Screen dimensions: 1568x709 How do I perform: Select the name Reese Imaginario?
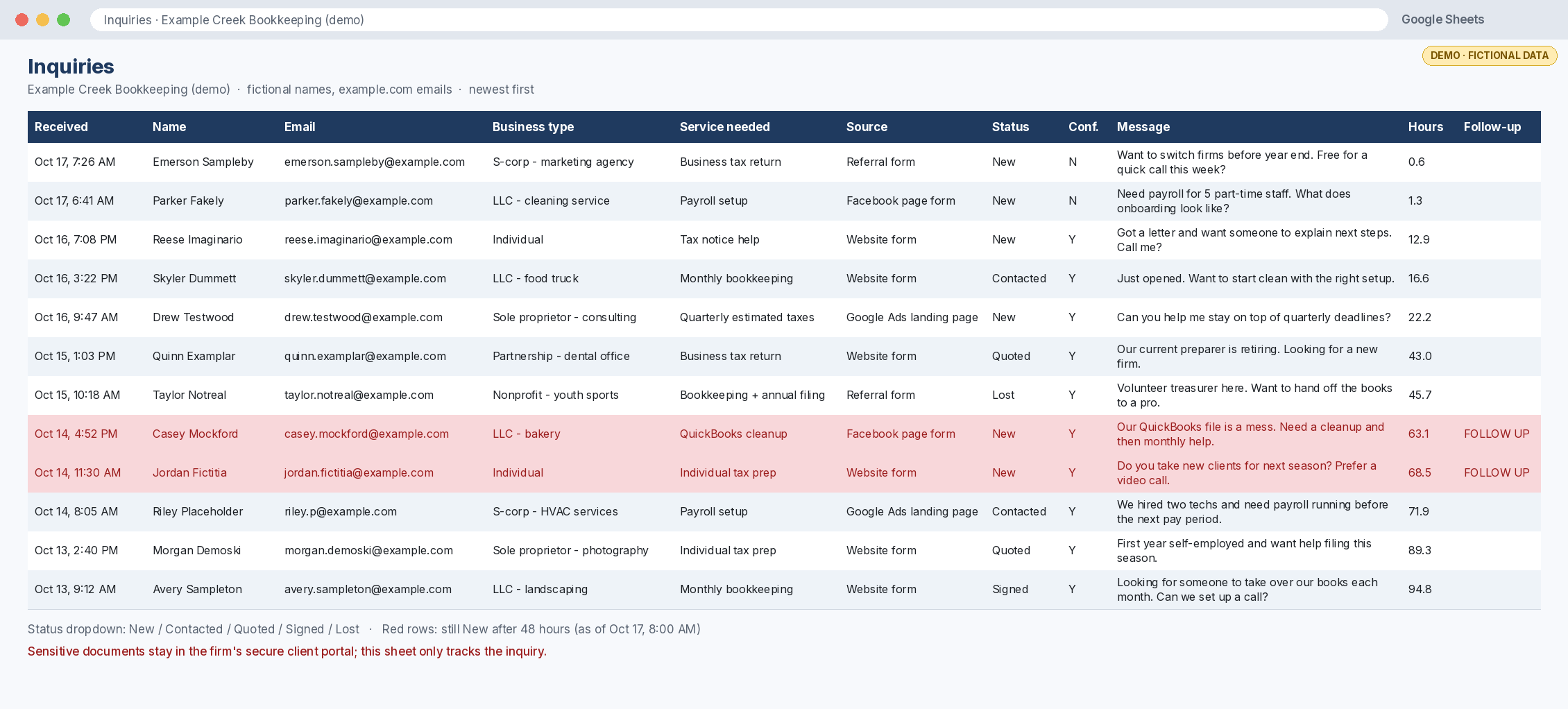pyautogui.click(x=198, y=239)
